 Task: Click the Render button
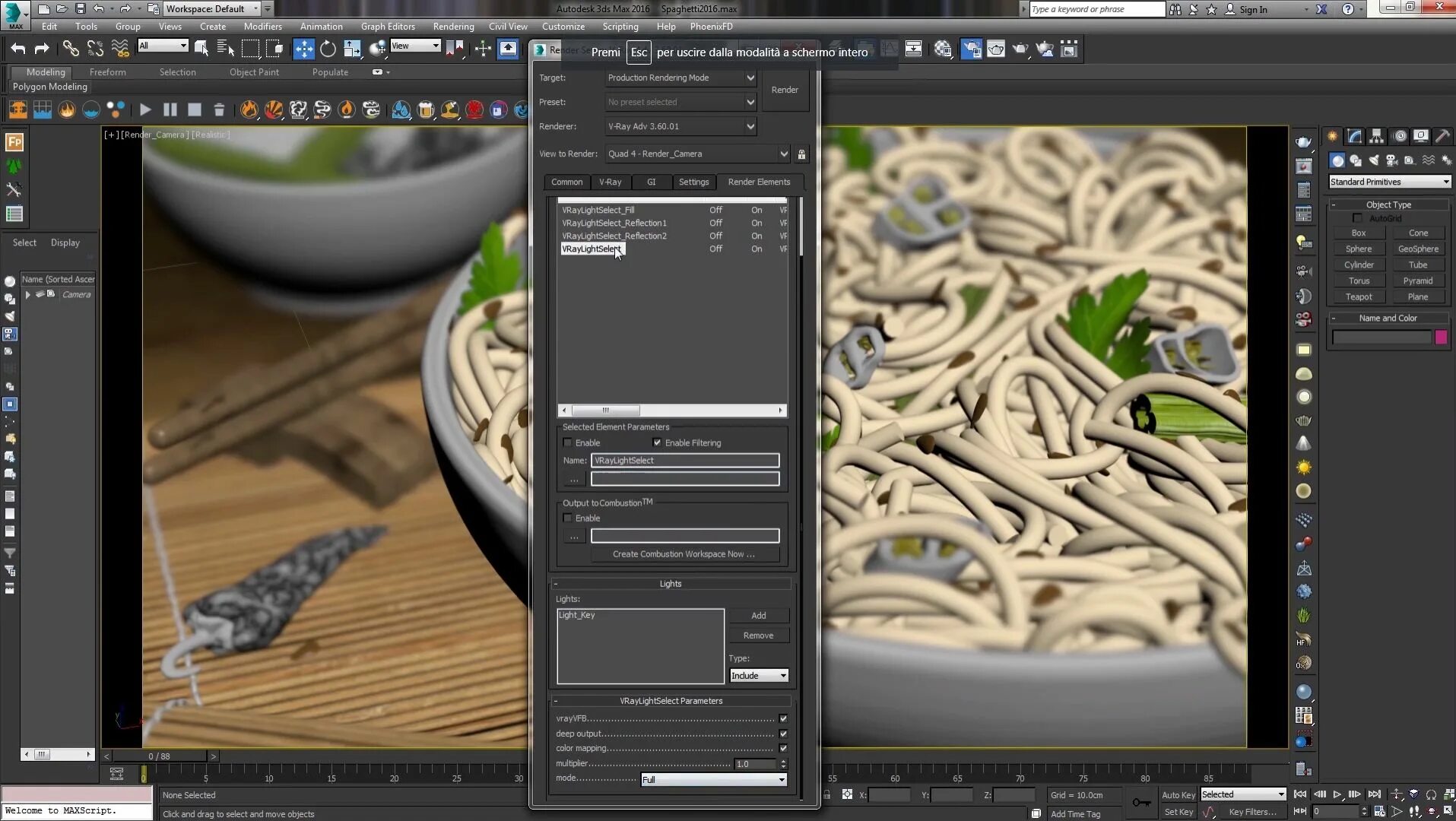pos(785,90)
